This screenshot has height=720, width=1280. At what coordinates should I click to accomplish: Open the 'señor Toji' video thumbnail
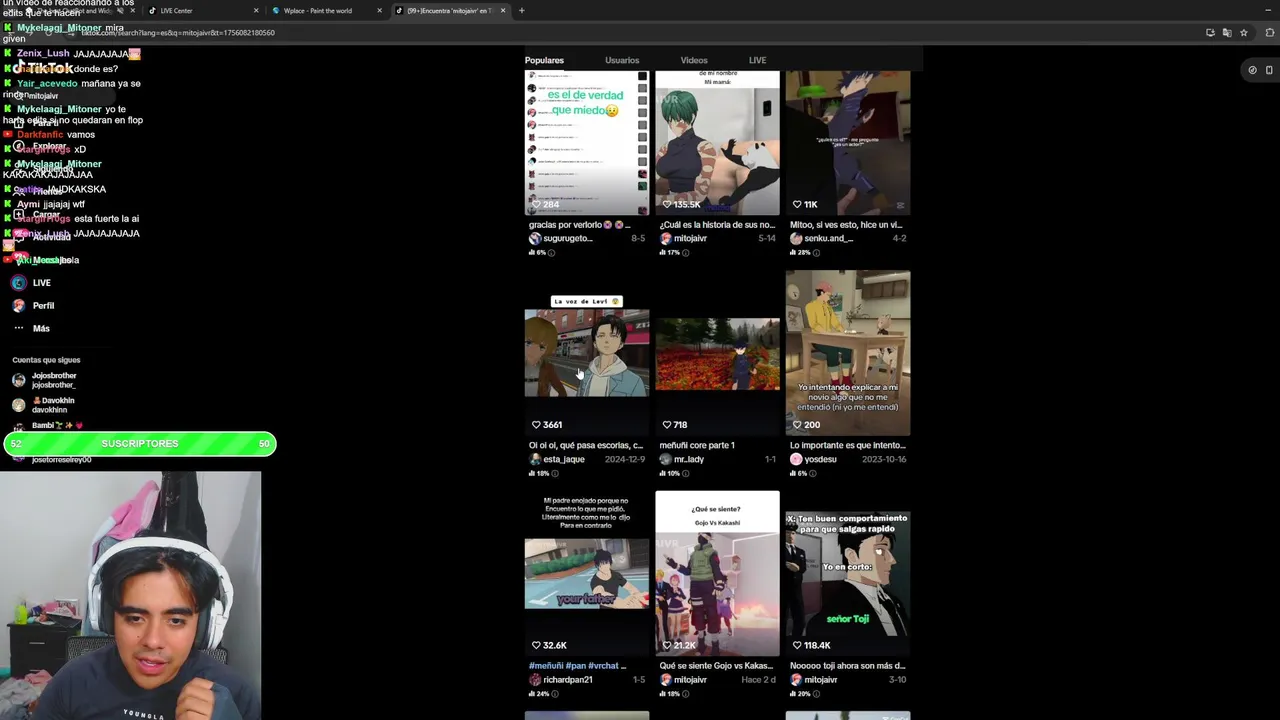click(x=848, y=573)
